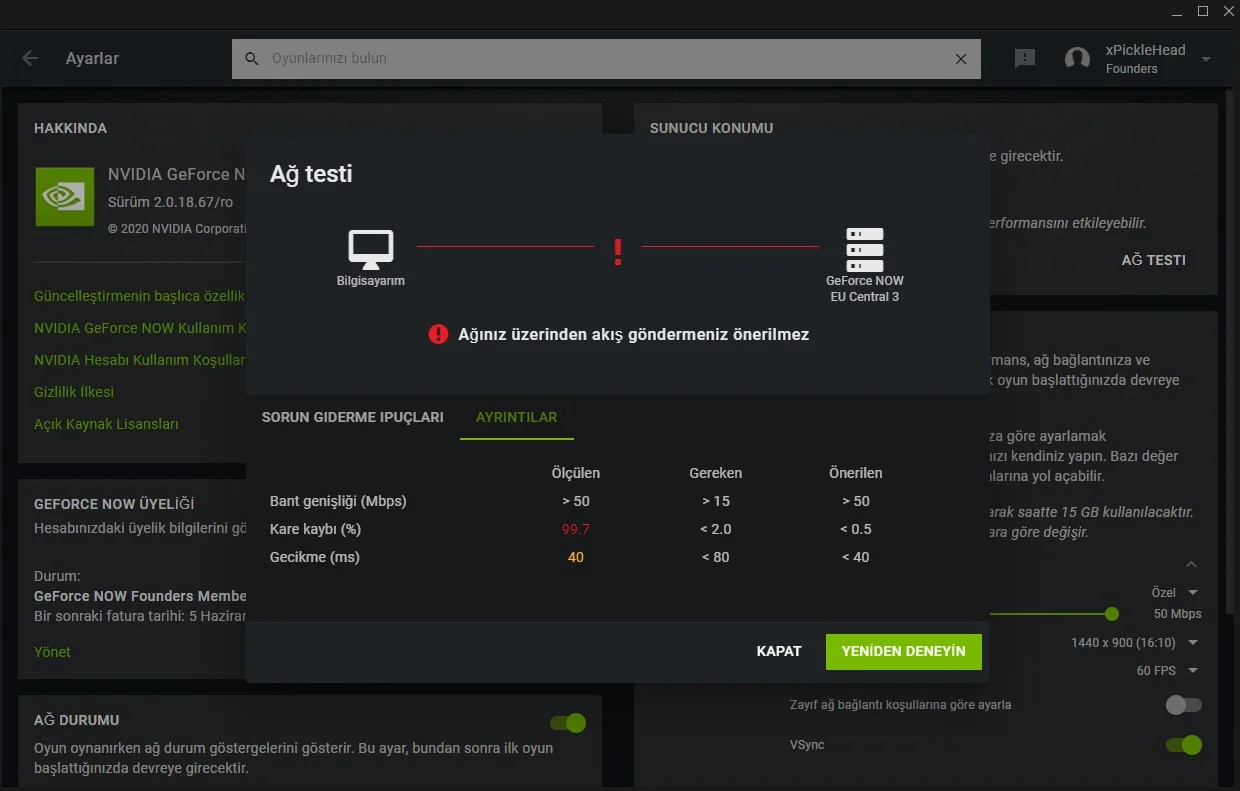Click the Oyunlarınızı bulun search field
Image resolution: width=1240 pixels, height=791 pixels.
pyautogui.click(x=606, y=59)
